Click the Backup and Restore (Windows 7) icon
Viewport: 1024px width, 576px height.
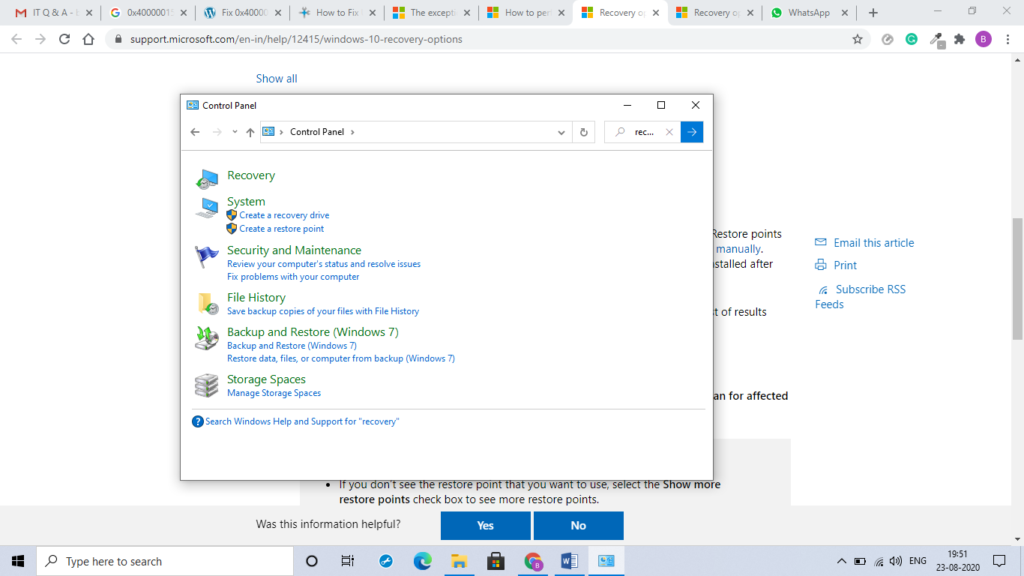coord(207,338)
